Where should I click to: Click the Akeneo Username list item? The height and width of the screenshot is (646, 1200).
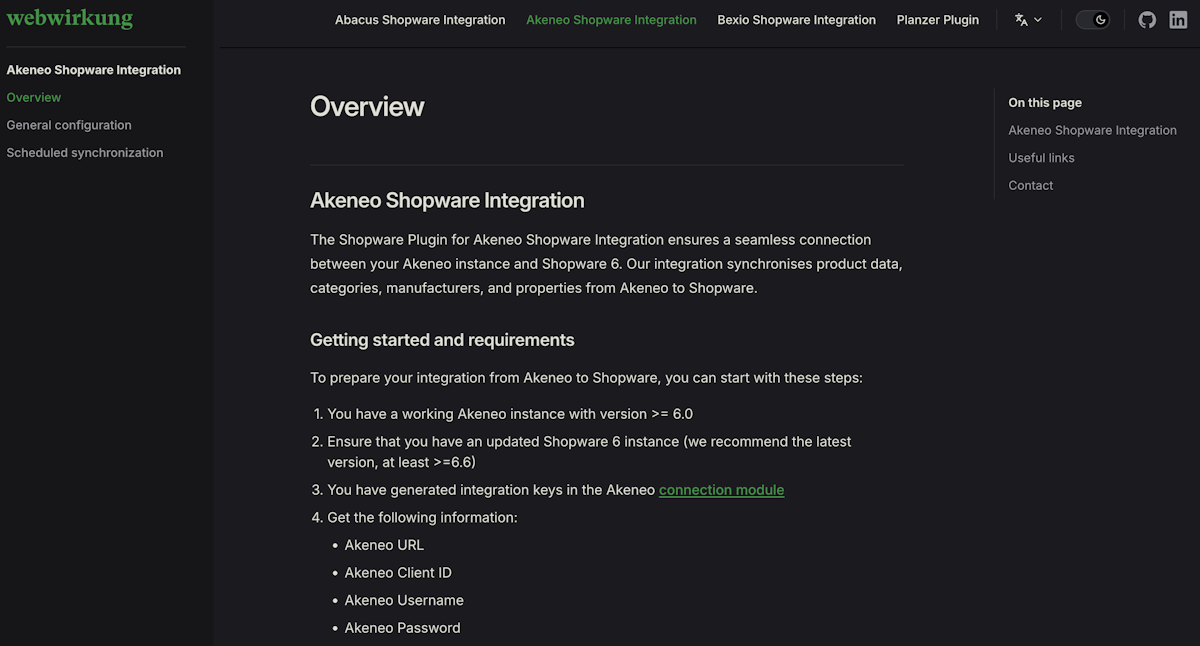404,601
